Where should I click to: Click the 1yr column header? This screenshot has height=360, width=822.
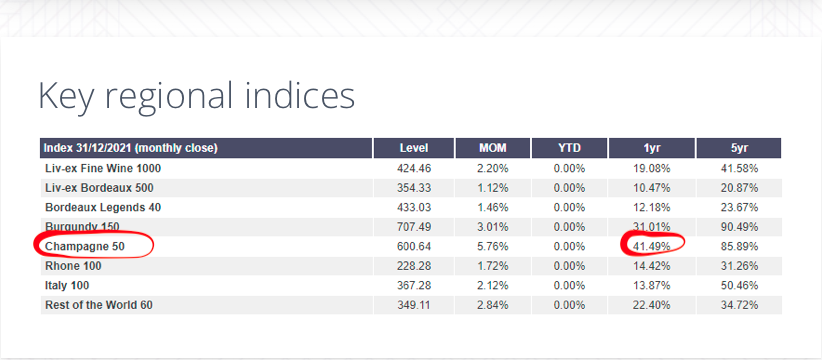pos(652,148)
